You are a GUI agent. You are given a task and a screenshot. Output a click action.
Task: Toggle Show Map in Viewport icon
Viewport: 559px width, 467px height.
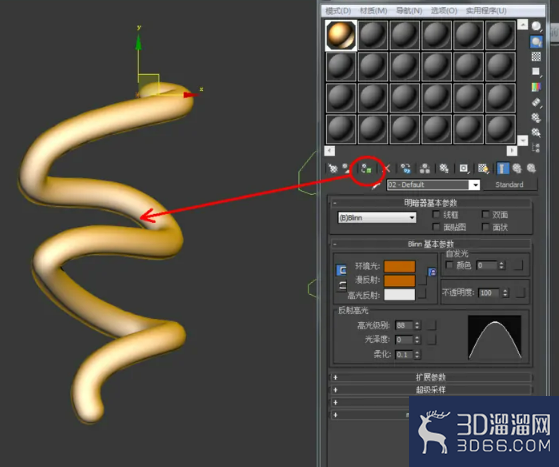point(483,168)
